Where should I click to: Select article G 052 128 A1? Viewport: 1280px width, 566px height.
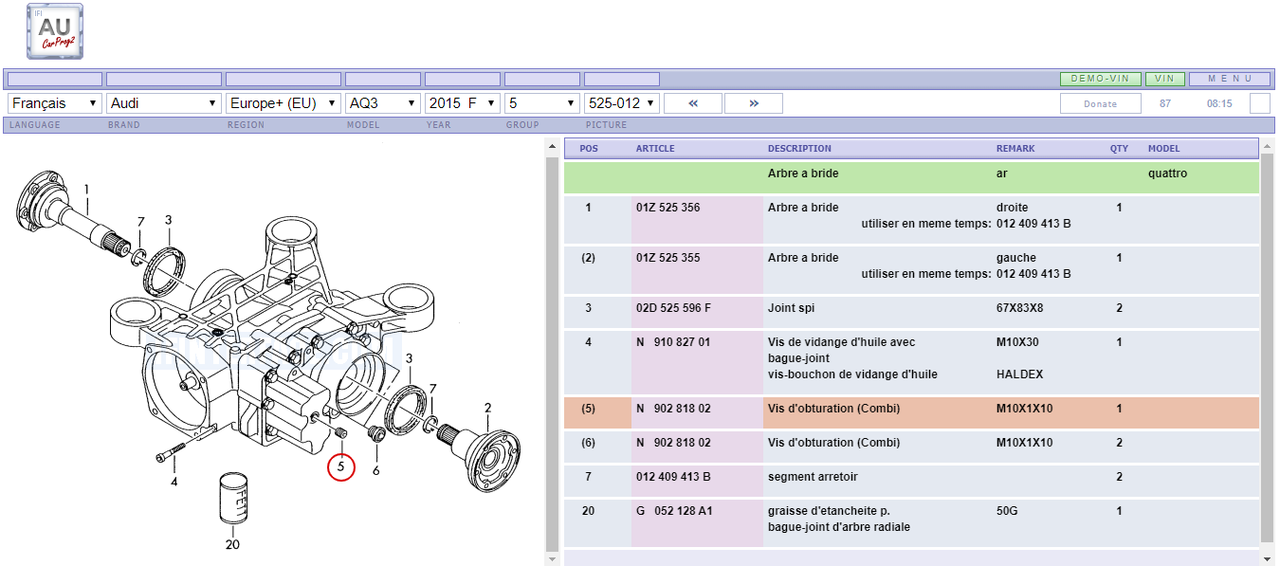tap(674, 511)
